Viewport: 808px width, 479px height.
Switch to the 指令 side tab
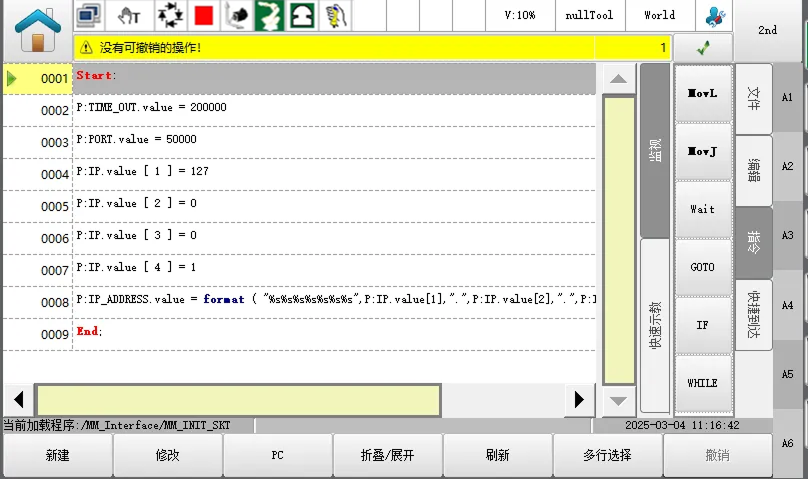click(x=753, y=242)
